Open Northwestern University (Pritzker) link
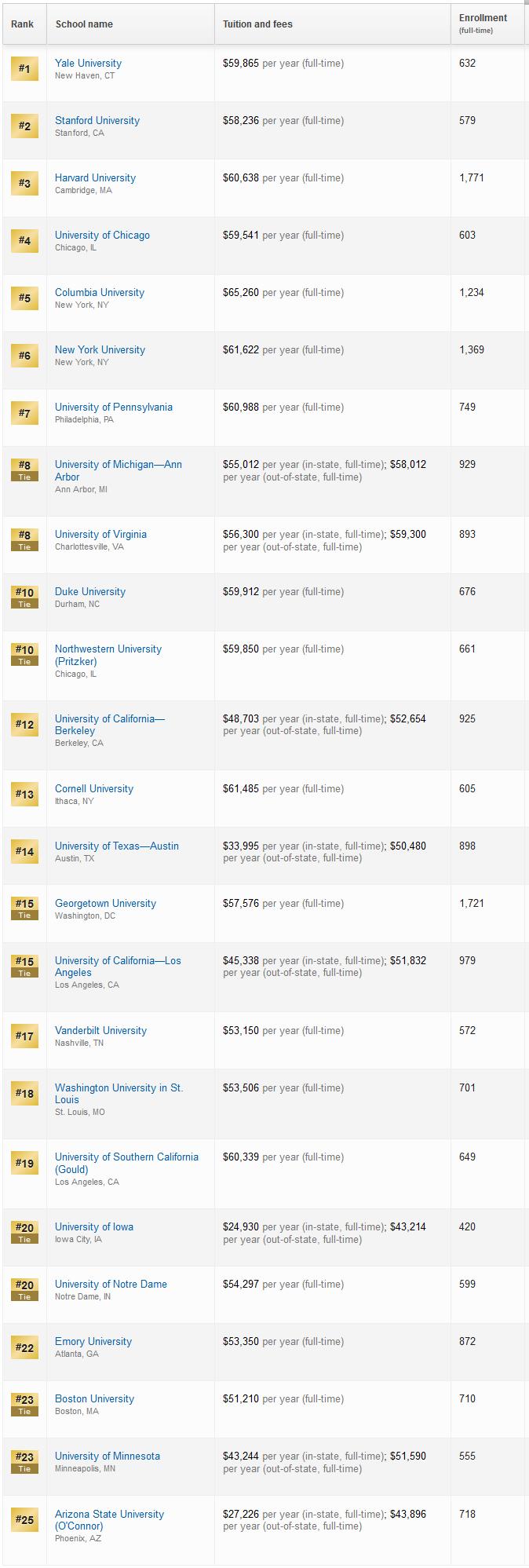529x1568 pixels. tap(108, 655)
